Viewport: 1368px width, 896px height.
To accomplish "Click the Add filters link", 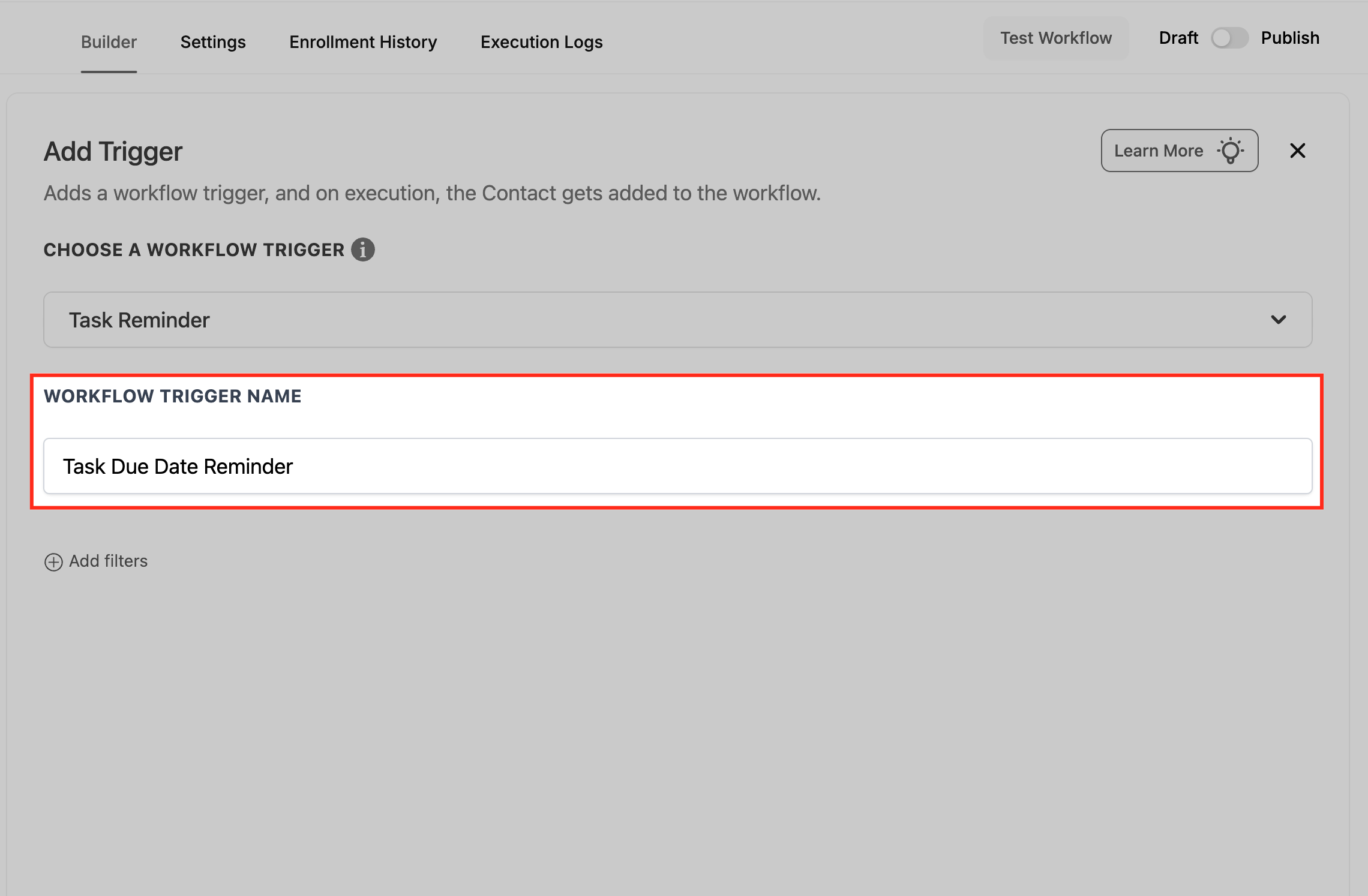I will [x=108, y=561].
